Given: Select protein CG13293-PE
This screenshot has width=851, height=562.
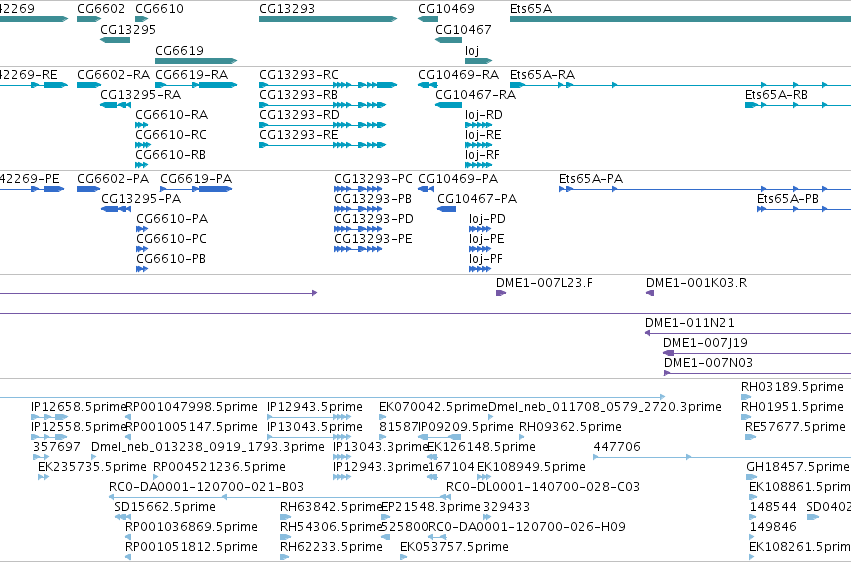Looking at the screenshot, I should click(358, 250).
